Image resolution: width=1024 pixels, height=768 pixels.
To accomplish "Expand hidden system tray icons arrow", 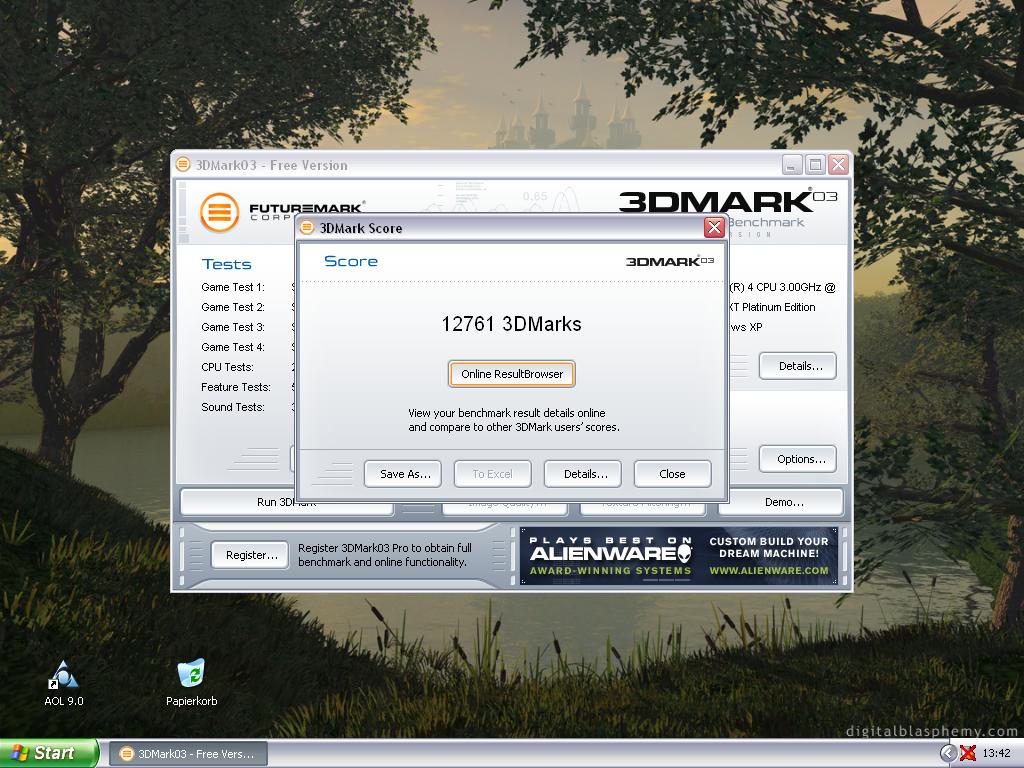I will click(948, 754).
